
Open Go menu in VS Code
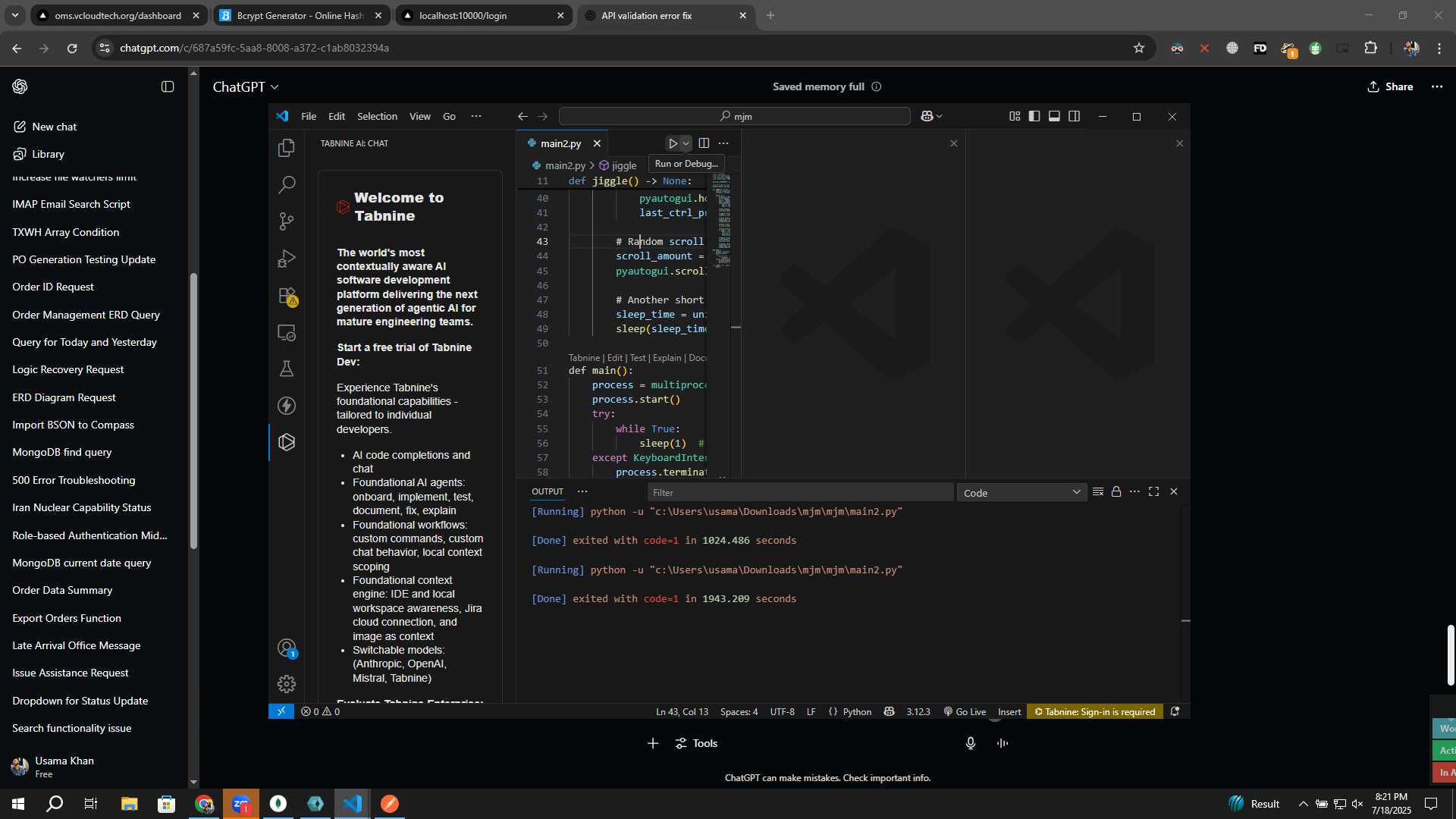(449, 116)
